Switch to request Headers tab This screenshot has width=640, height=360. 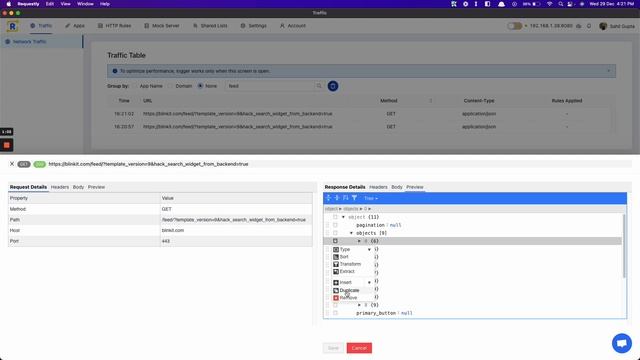click(60, 187)
